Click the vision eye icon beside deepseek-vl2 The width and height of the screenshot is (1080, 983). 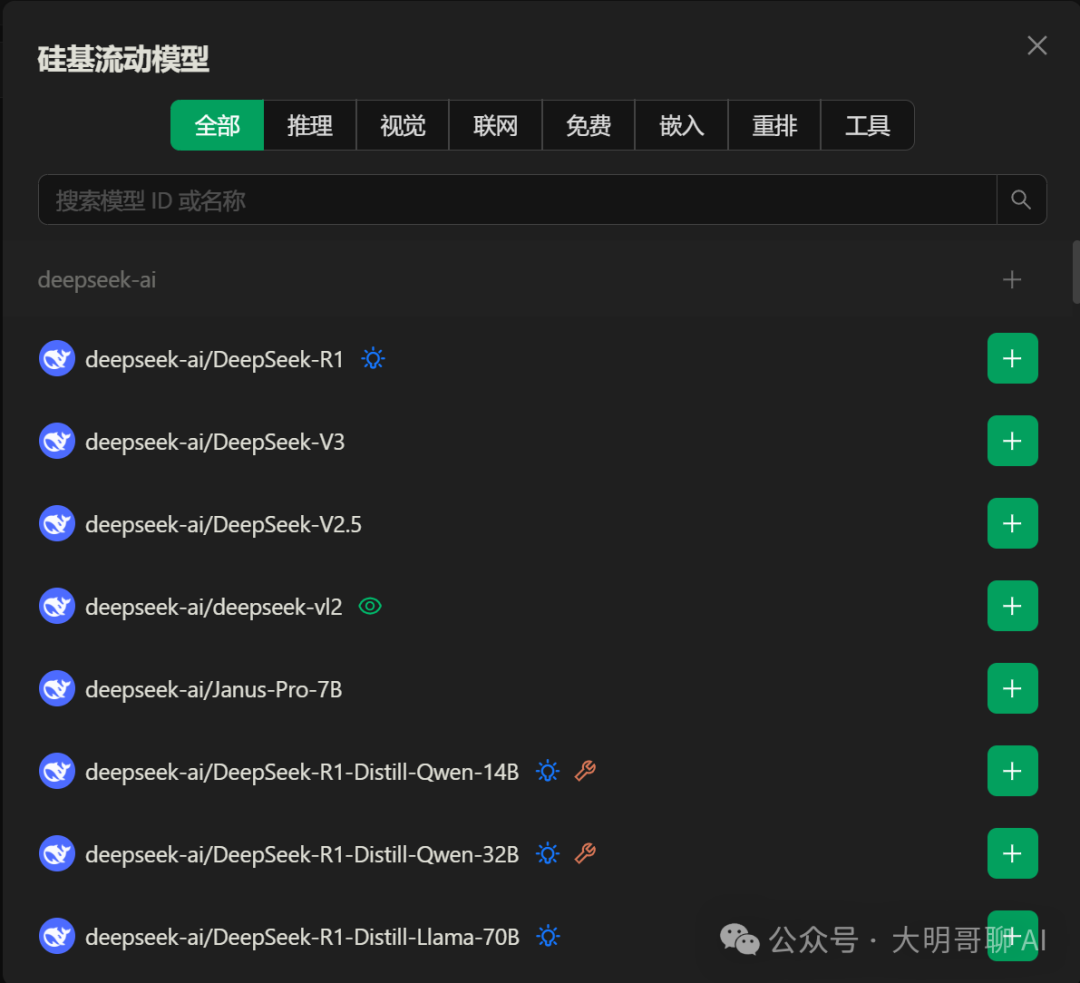[x=370, y=606]
